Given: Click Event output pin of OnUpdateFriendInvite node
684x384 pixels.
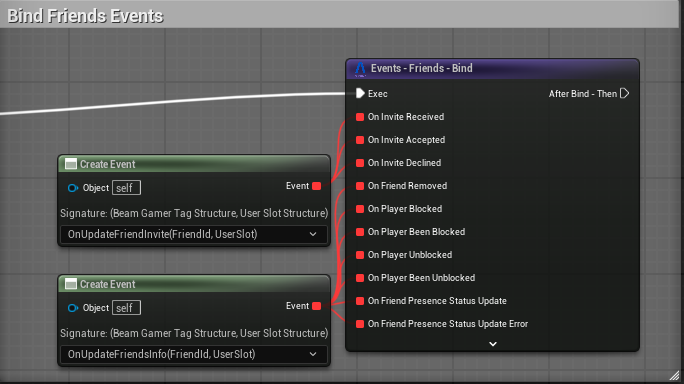Looking at the screenshot, I should (x=317, y=186).
